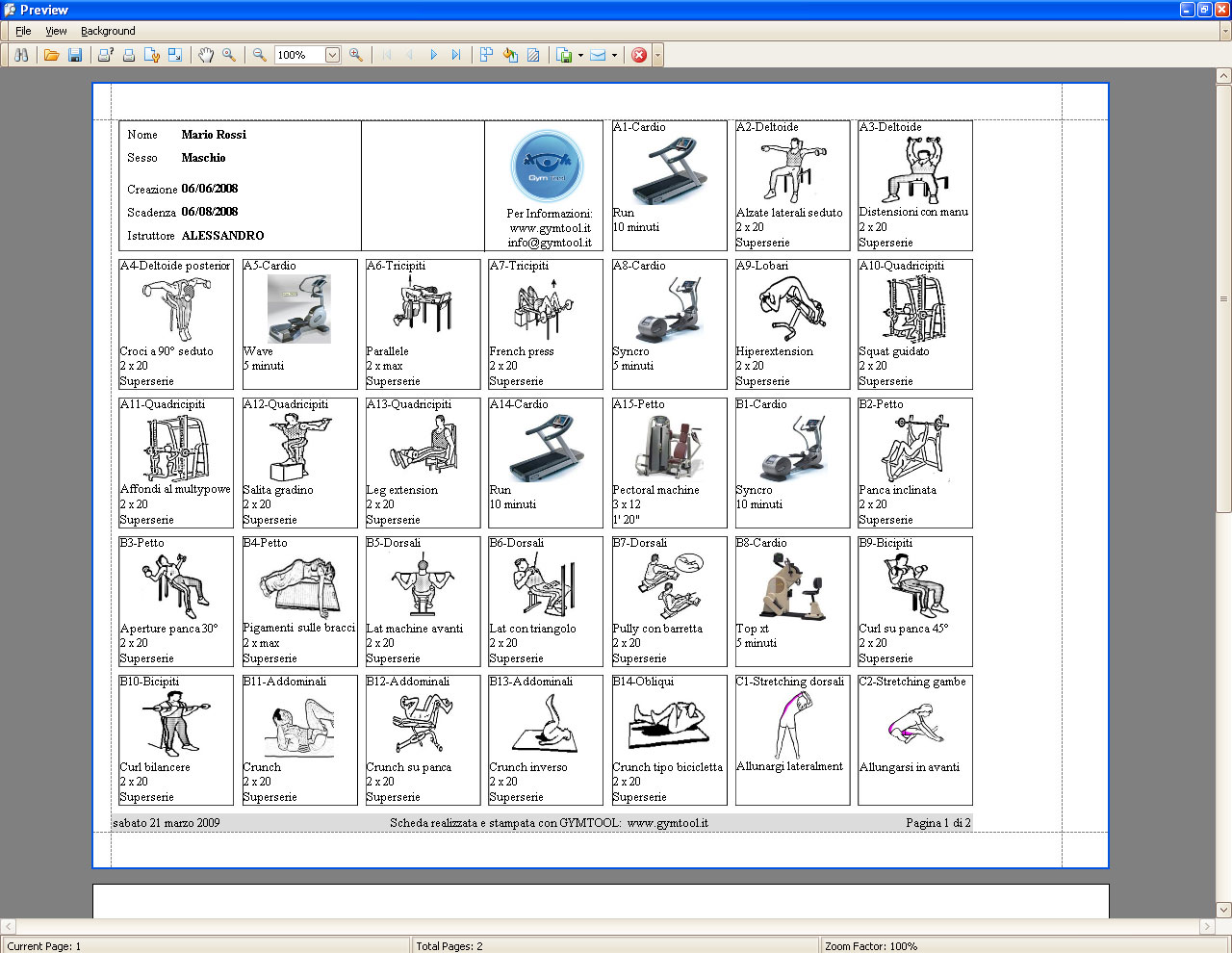The height and width of the screenshot is (953, 1232).
Task: Go to the next page arrow
Action: click(433, 55)
